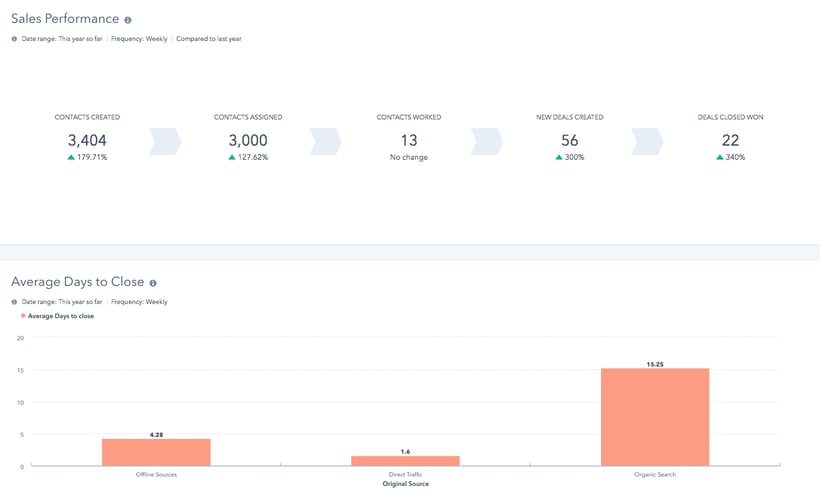Click green up arrow beside 179.71%
820x502 pixels.
point(71,157)
